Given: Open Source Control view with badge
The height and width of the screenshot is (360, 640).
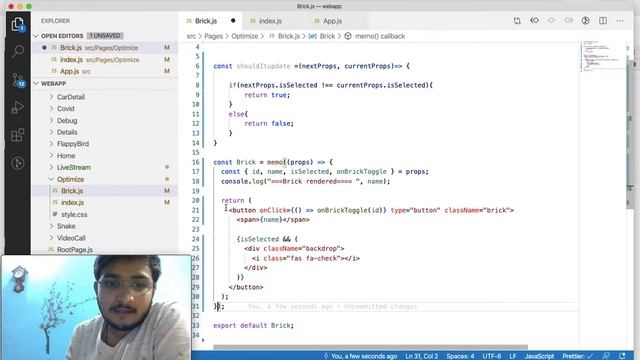Looking at the screenshot, I should pos(18,80).
